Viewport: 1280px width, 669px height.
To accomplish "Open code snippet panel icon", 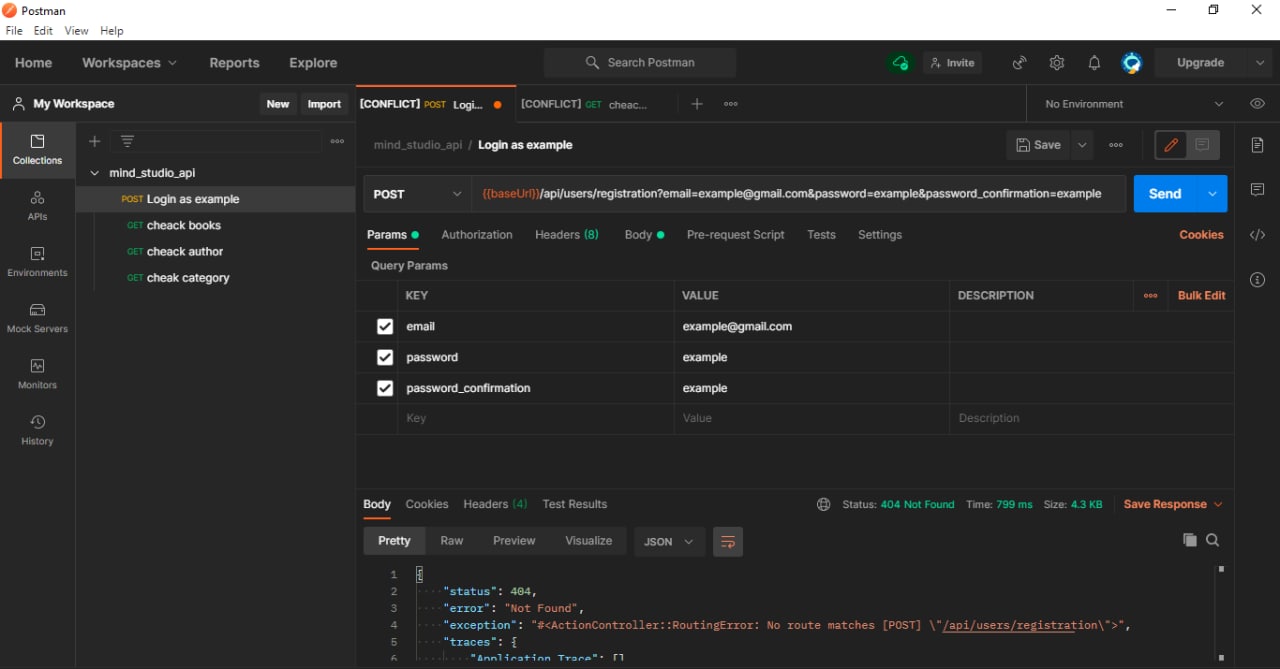I will pyautogui.click(x=1258, y=235).
